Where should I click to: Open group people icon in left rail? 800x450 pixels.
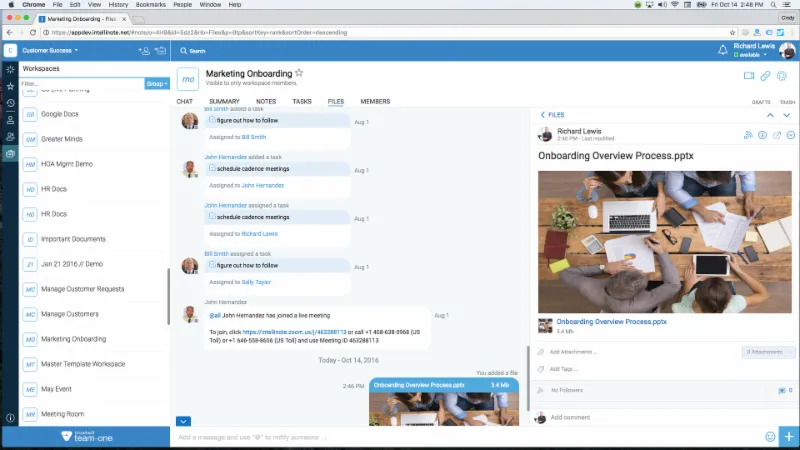coord(10,137)
